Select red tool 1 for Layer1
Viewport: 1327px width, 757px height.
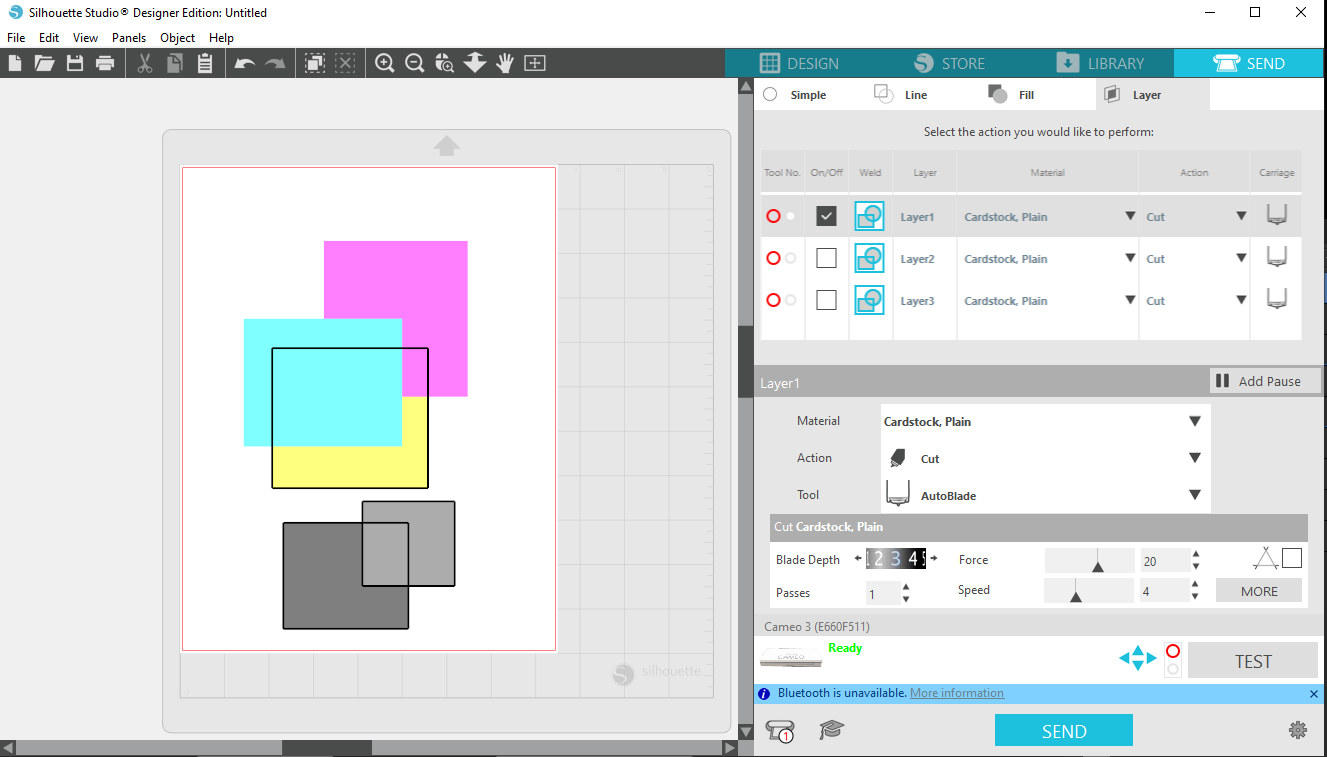pos(773,216)
